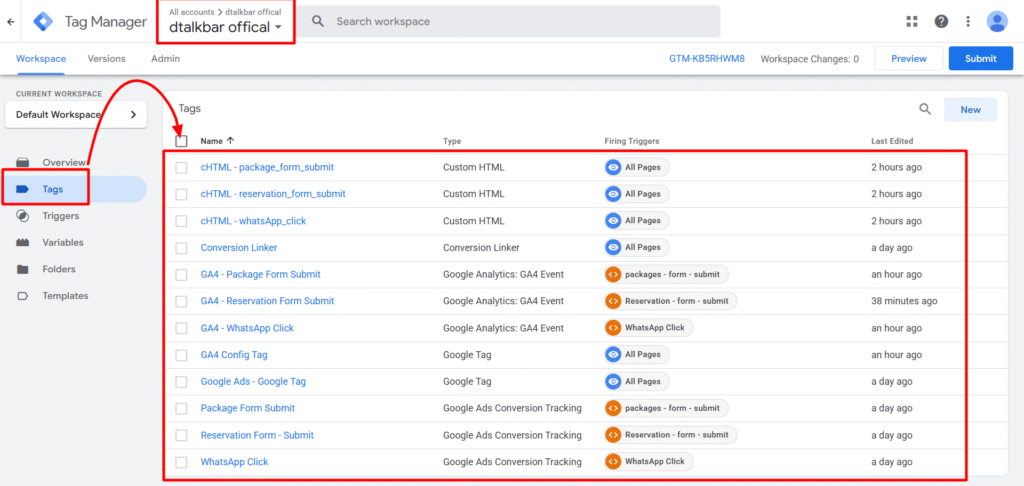
Task: Switch to the Versions tab
Action: pos(106,59)
